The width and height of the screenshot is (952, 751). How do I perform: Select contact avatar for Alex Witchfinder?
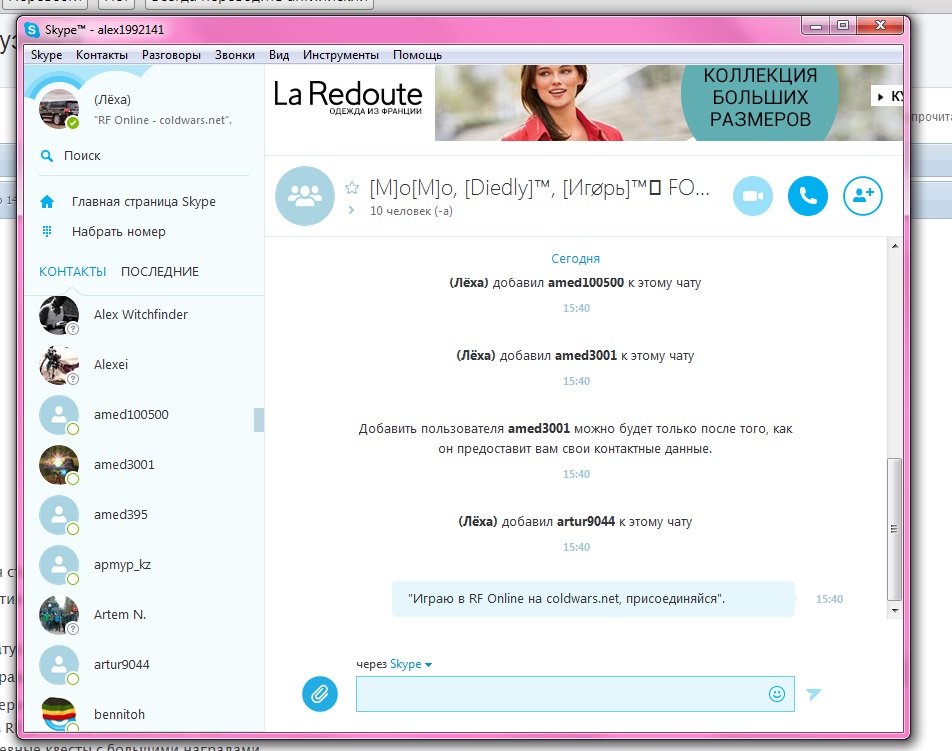pyautogui.click(x=59, y=315)
